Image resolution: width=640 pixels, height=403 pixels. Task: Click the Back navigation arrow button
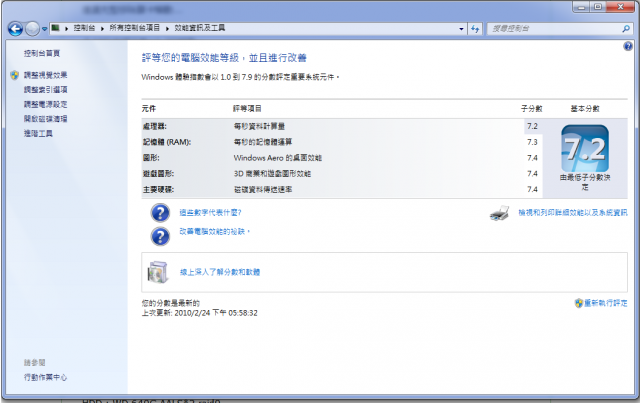tap(16, 29)
